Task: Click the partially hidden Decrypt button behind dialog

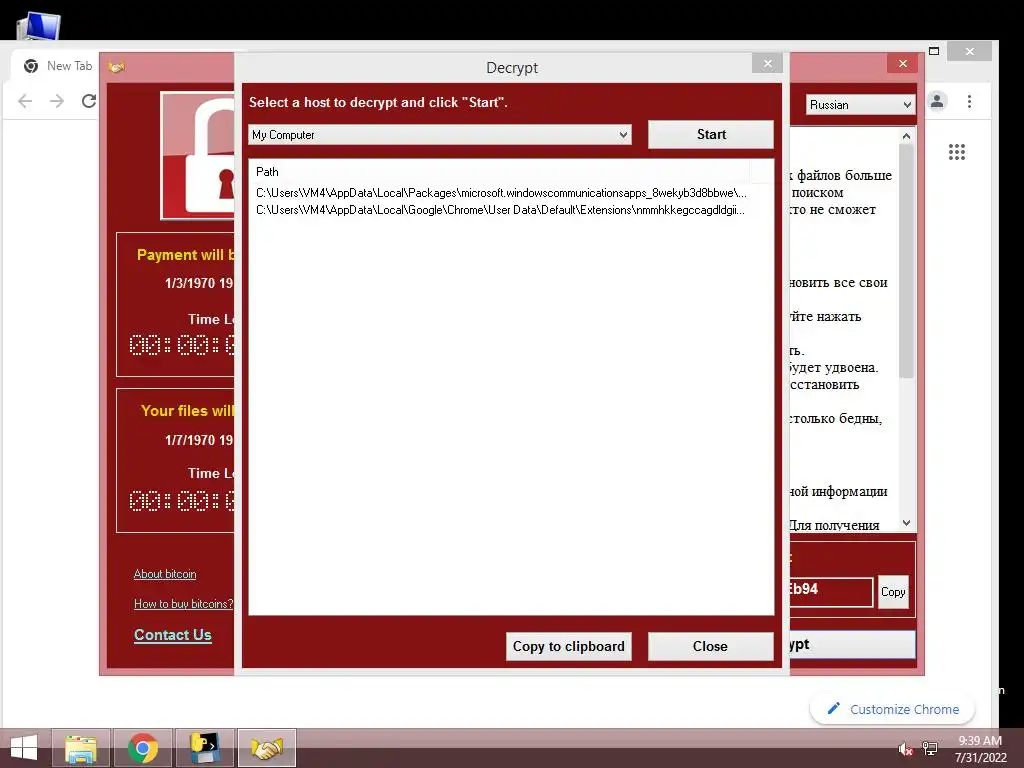Action: 852,645
